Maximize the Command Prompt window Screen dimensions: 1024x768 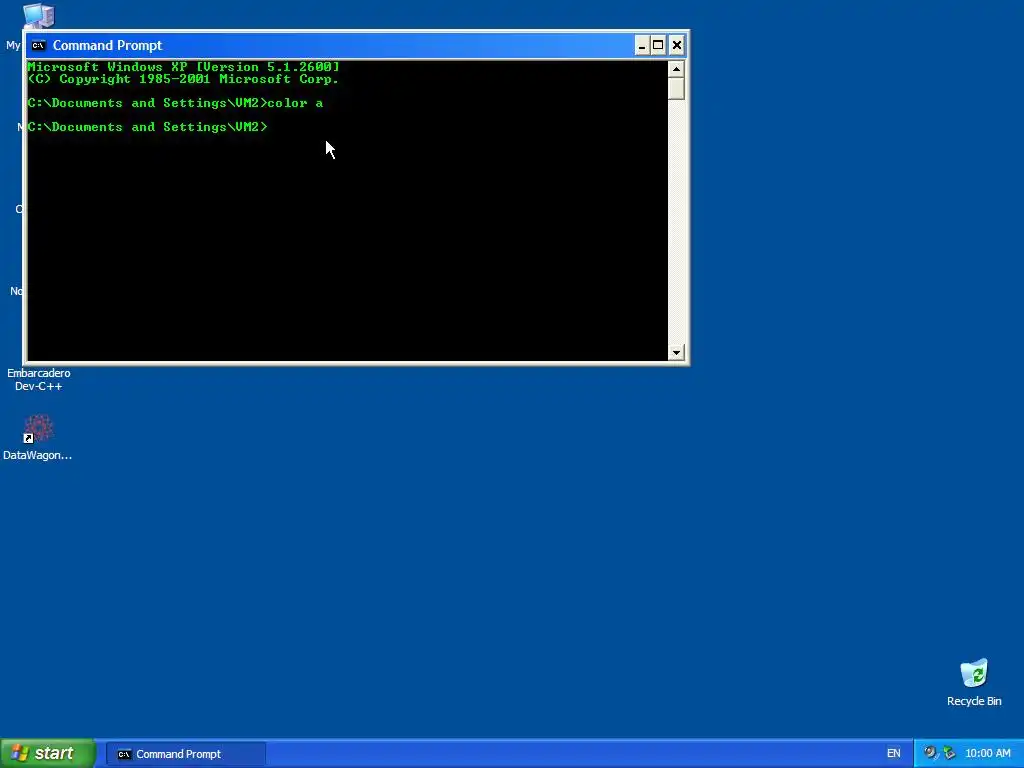(x=658, y=45)
